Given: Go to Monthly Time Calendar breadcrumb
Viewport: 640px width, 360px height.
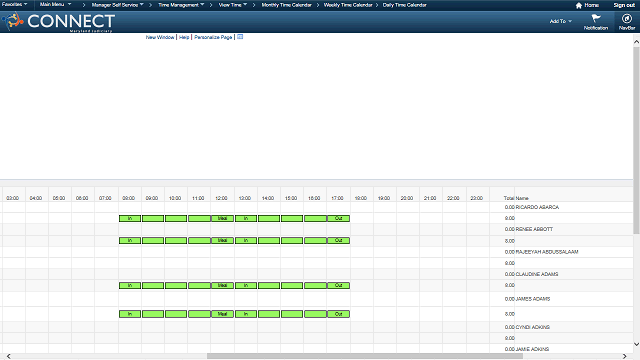Looking at the screenshot, I should coord(286,5).
